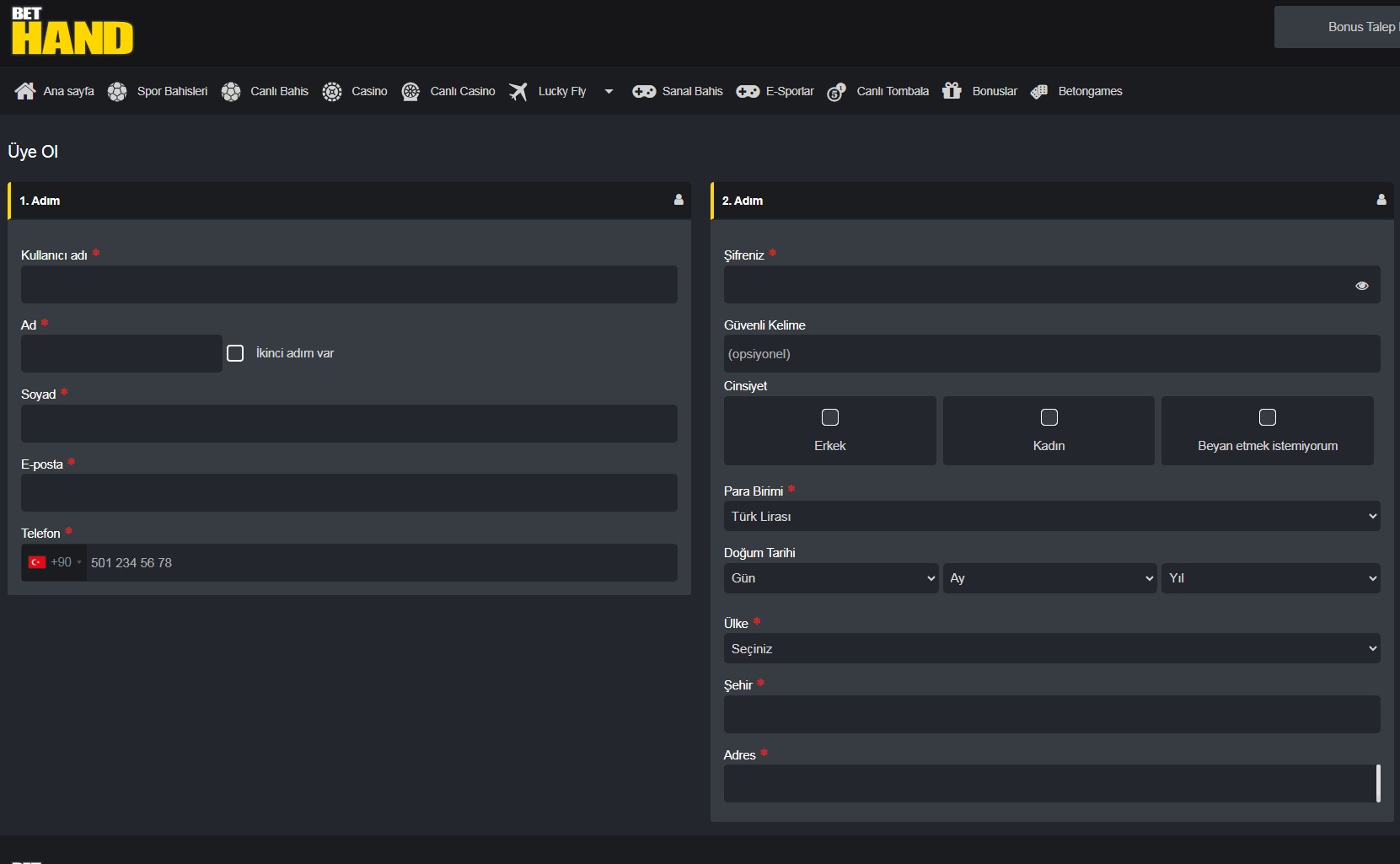Screen dimensions: 1400x864
Task: Focus the Güvenli Kelime optional field
Action: click(1052, 354)
